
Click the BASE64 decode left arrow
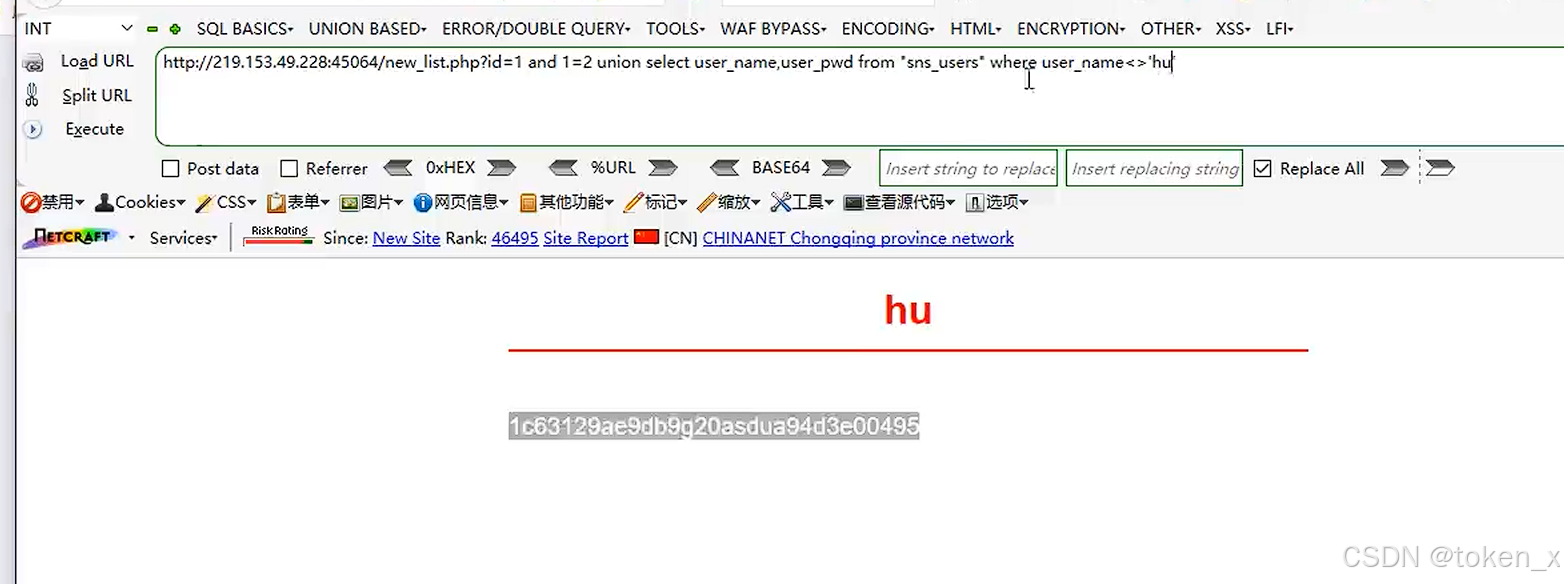tap(724, 168)
